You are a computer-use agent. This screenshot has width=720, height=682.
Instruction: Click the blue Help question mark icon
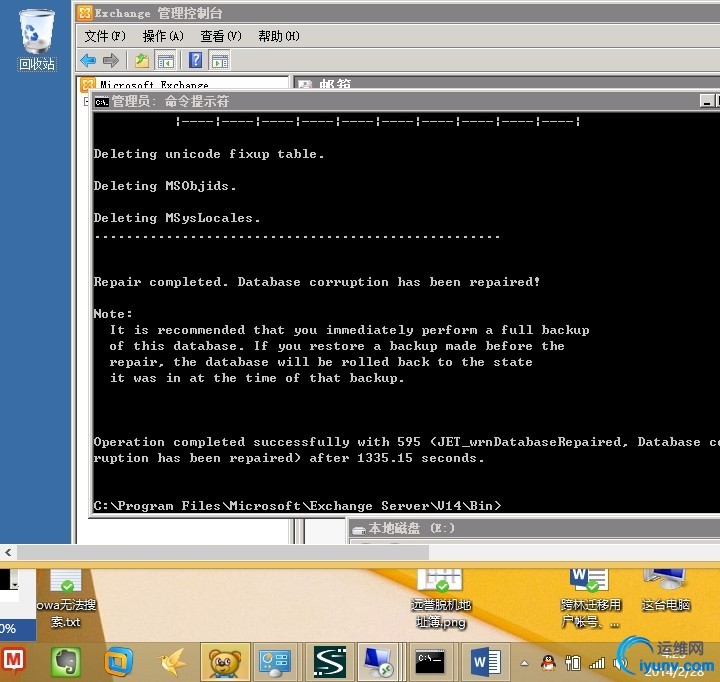pyautogui.click(x=196, y=60)
